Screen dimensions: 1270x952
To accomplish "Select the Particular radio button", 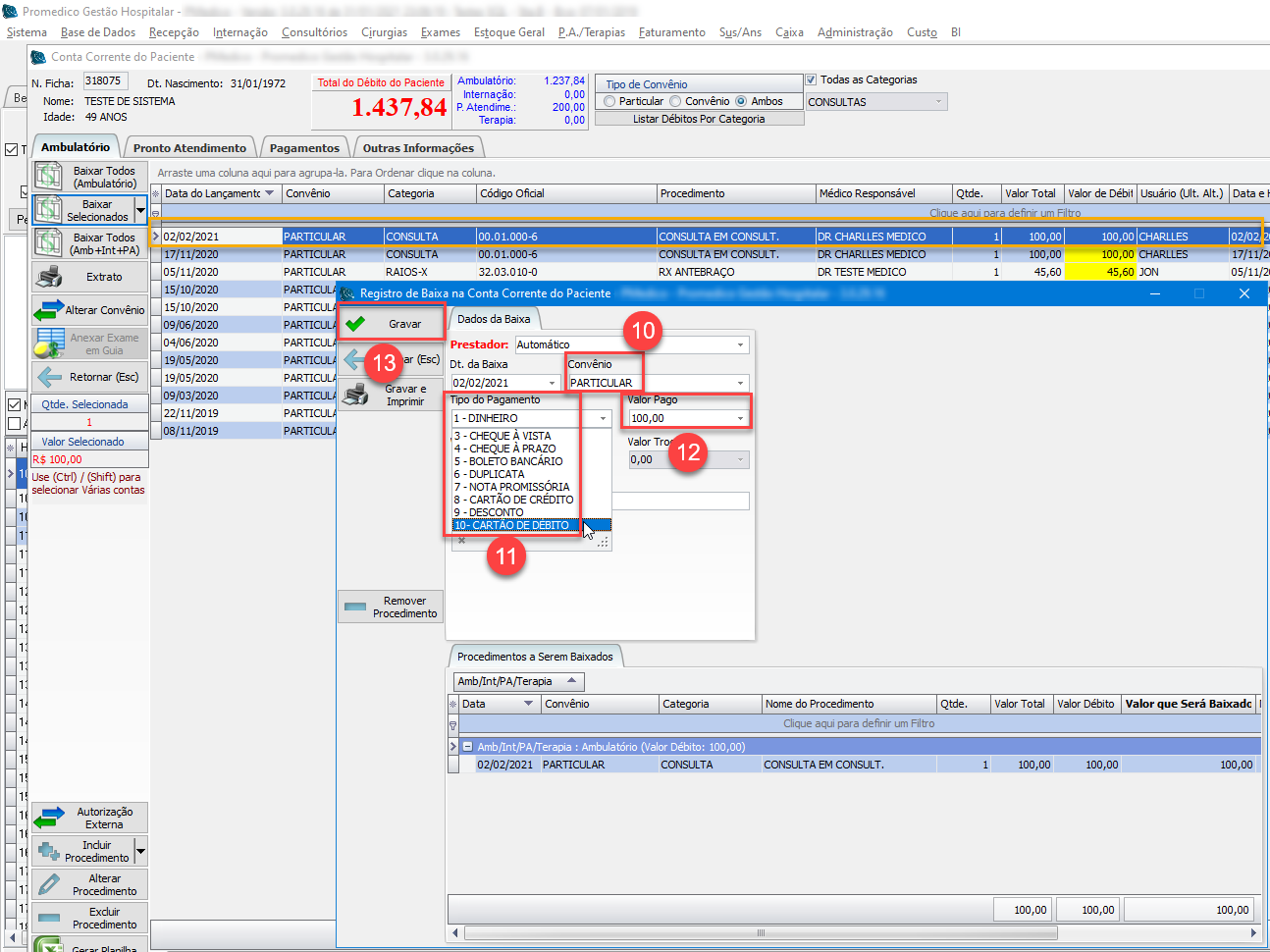I will [610, 101].
